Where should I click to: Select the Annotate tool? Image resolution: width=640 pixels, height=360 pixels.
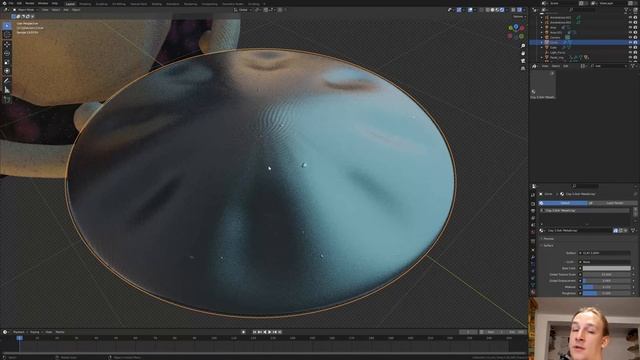(7, 81)
